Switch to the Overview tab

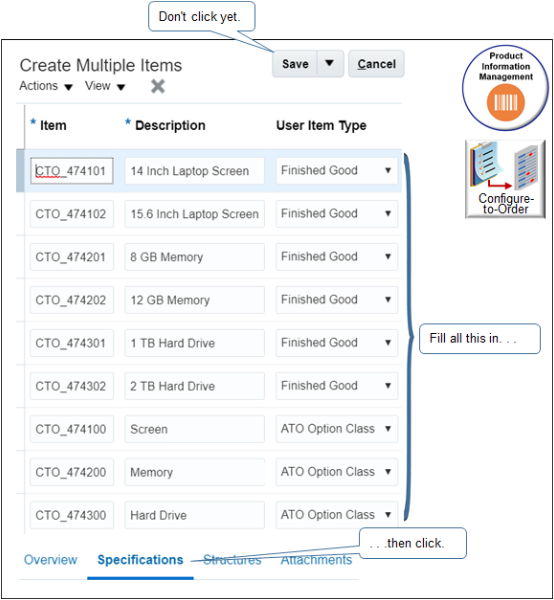[x=51, y=560]
